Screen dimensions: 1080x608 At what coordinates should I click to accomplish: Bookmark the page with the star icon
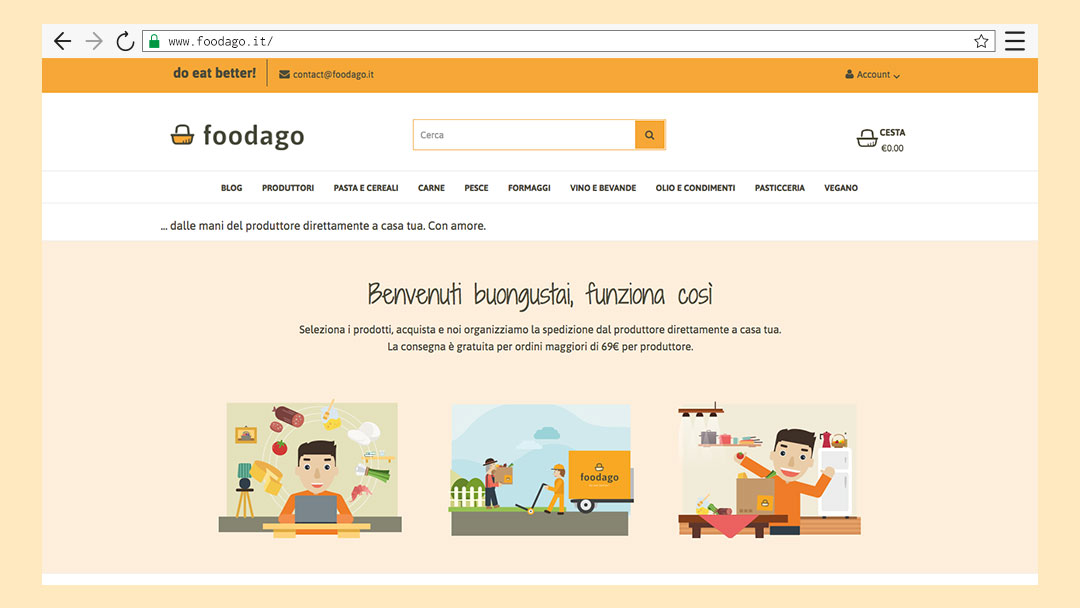(x=982, y=41)
